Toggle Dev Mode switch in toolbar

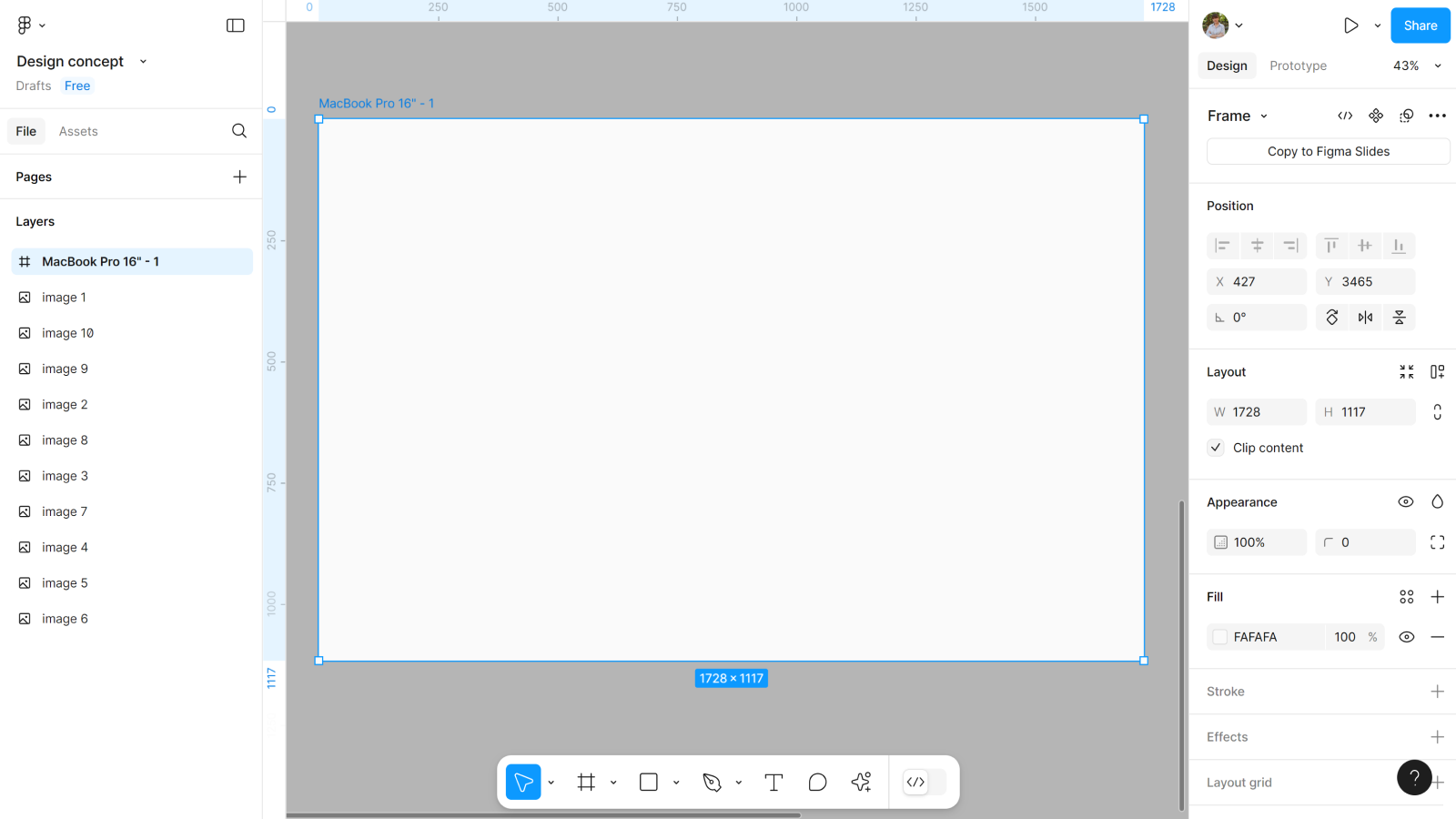click(924, 783)
